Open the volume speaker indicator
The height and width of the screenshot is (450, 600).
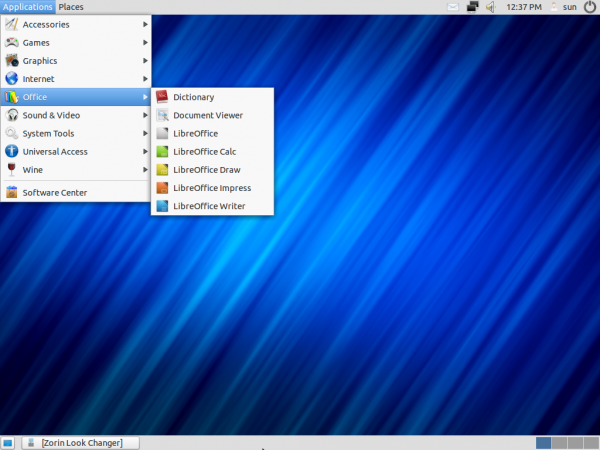click(491, 7)
